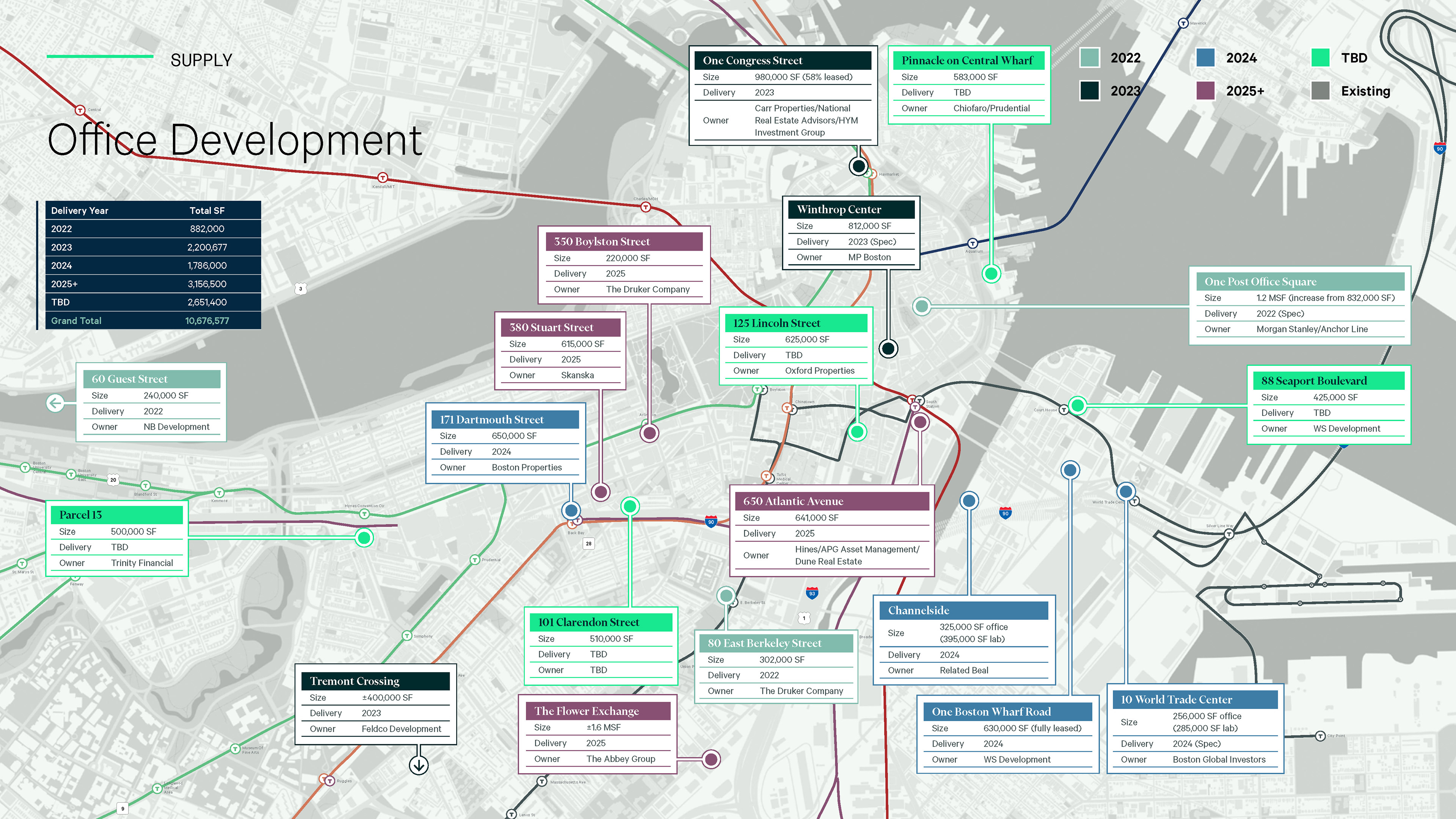Click the 10 World Trade Center header
This screenshot has width=1456, height=819.
point(1196,699)
